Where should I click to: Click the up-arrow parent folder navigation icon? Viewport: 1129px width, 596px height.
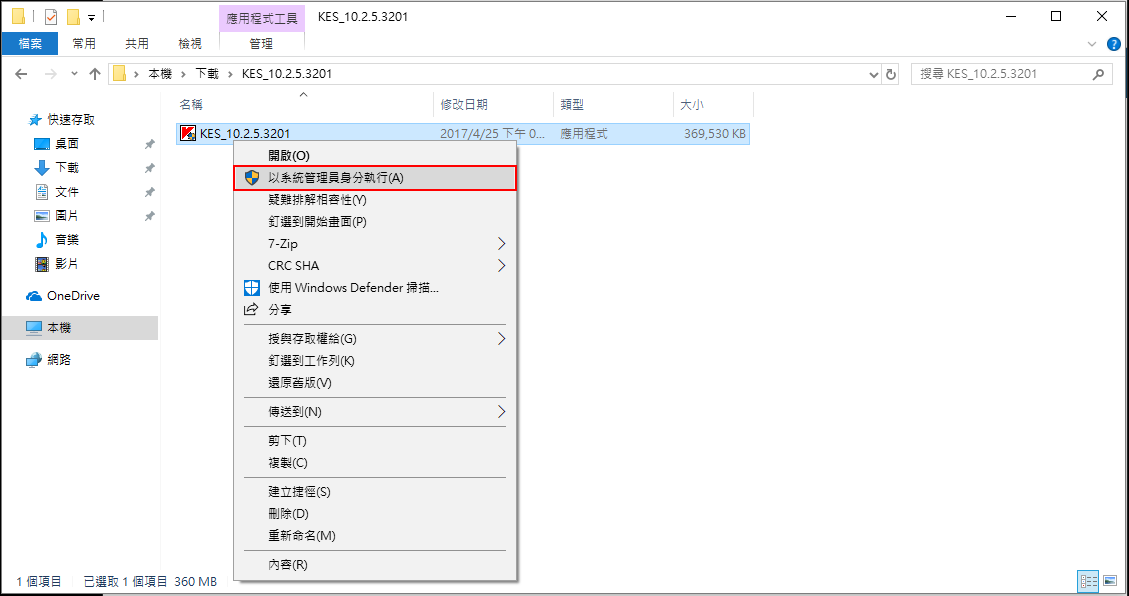tap(95, 74)
